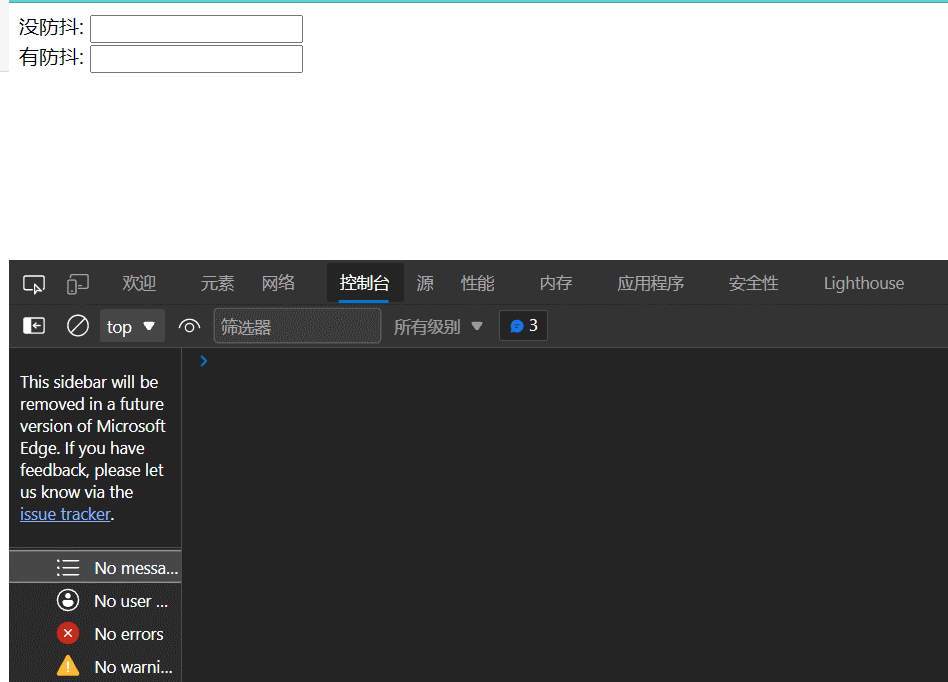
Task: Click the 有防抖: label text
Action: coord(51,57)
